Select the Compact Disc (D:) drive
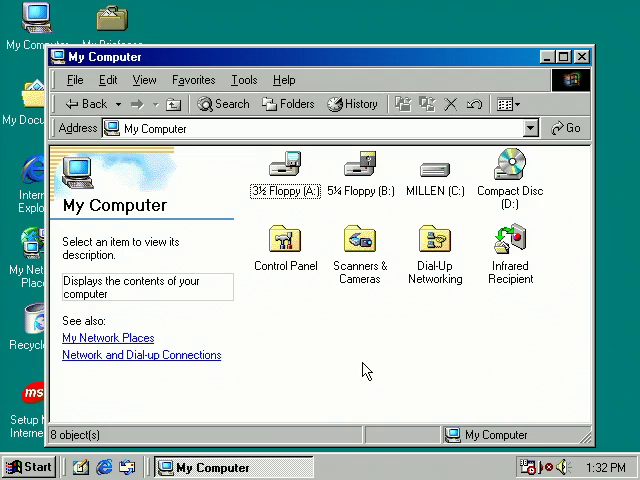This screenshot has width=640, height=480. pyautogui.click(x=510, y=164)
